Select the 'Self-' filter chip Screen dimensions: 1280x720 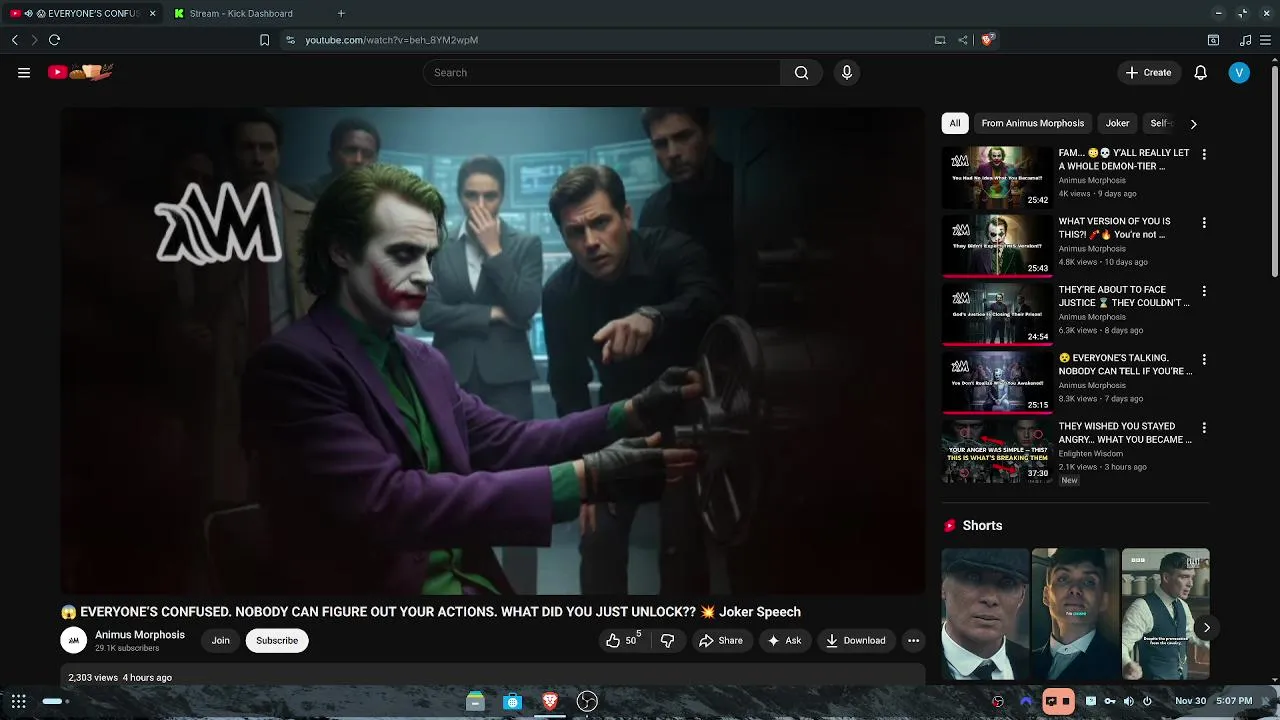[1160, 123]
